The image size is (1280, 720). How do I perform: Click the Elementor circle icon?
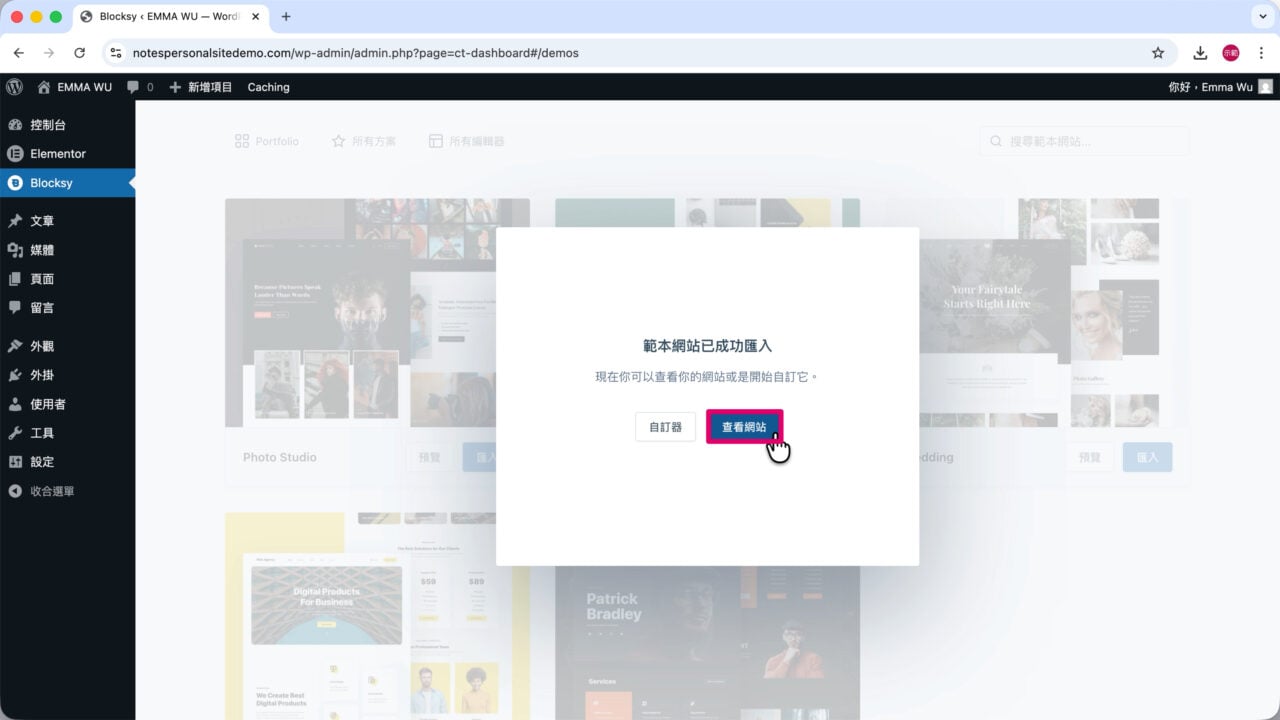[15, 154]
